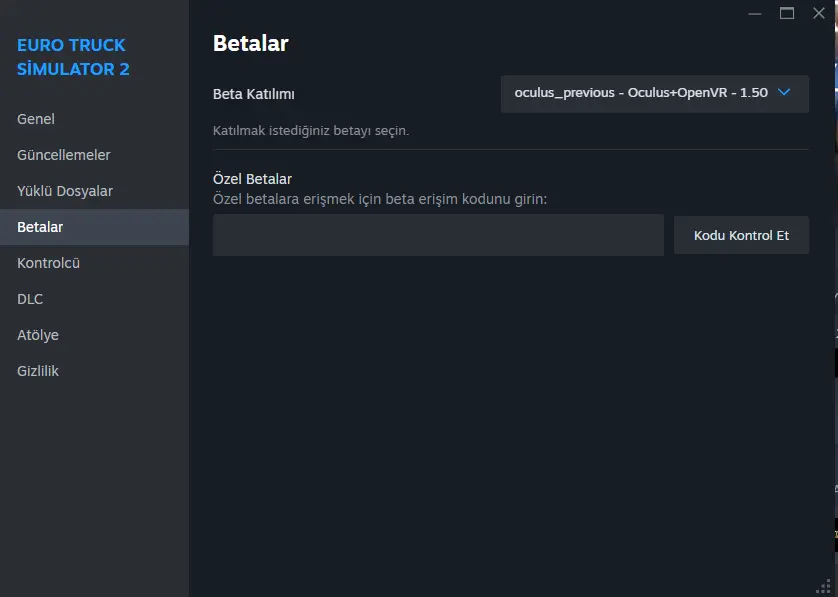The image size is (838, 597).
Task: Click the window resize grip icon
Action: point(825,586)
